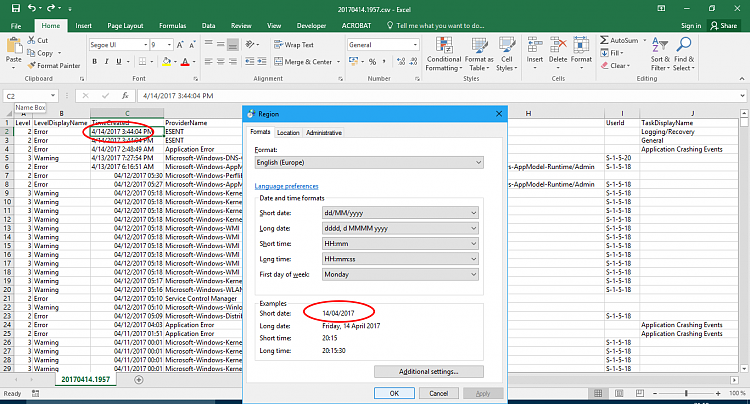Viewport: 750px width, 404px height.
Task: Toggle Wrap Text
Action: coord(294,45)
